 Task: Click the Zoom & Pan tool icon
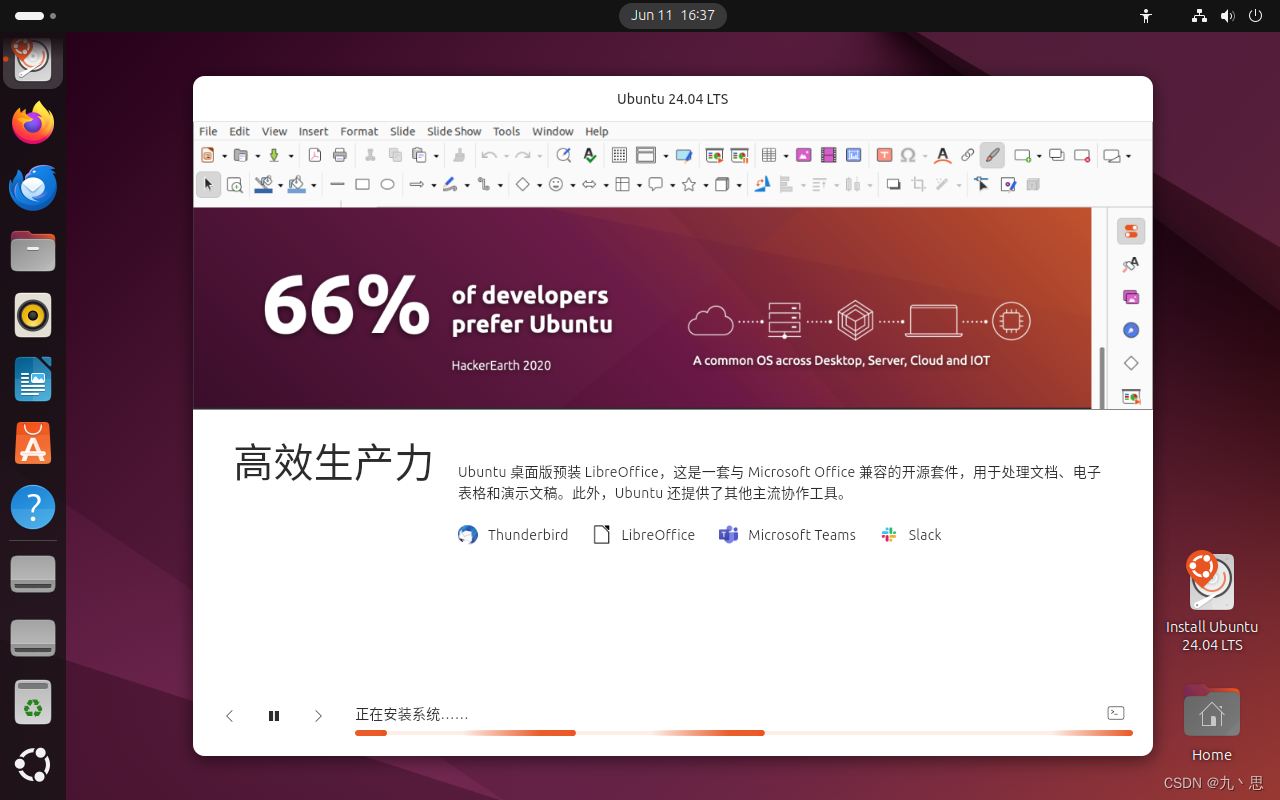pos(234,184)
